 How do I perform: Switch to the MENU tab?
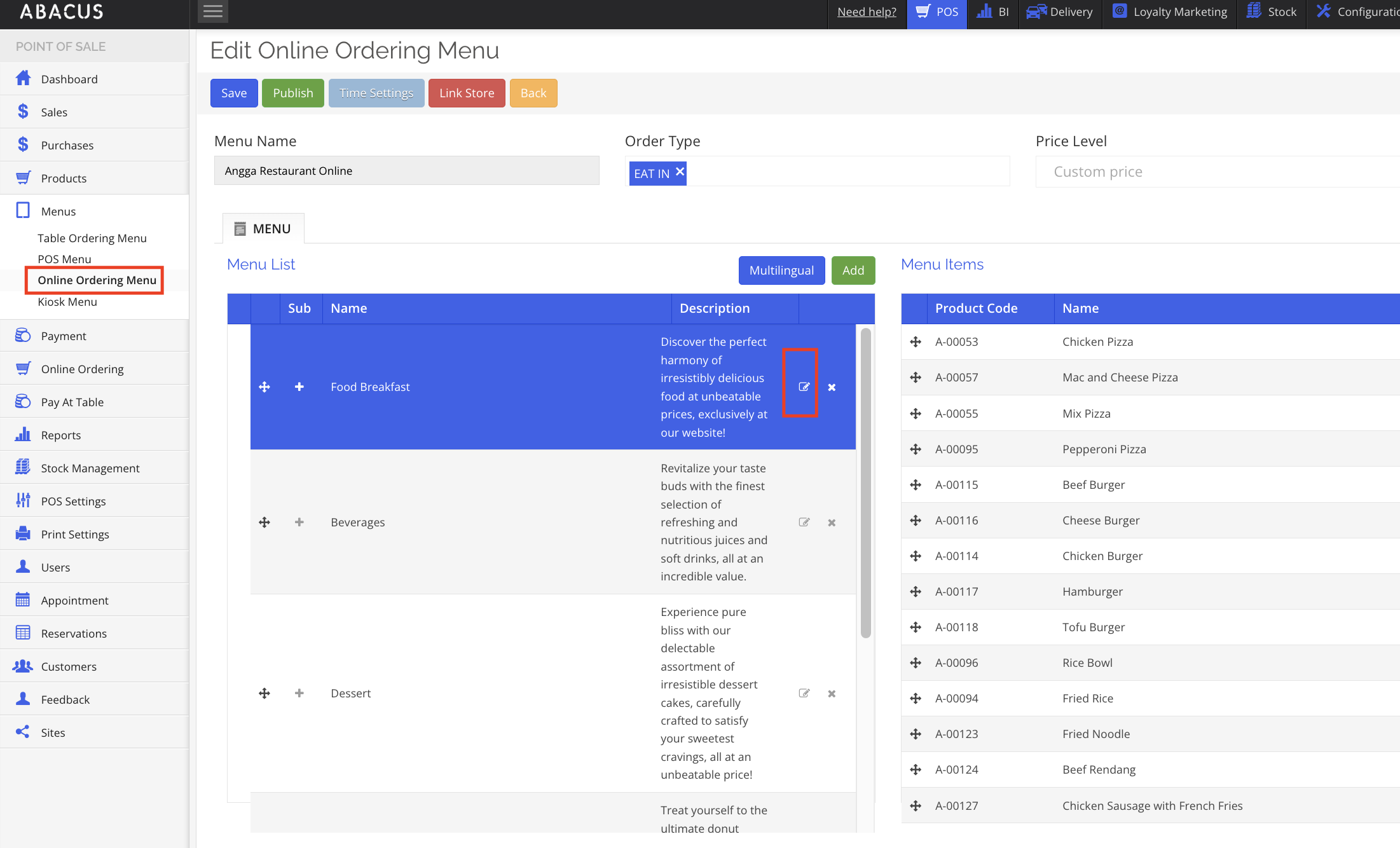(x=263, y=229)
